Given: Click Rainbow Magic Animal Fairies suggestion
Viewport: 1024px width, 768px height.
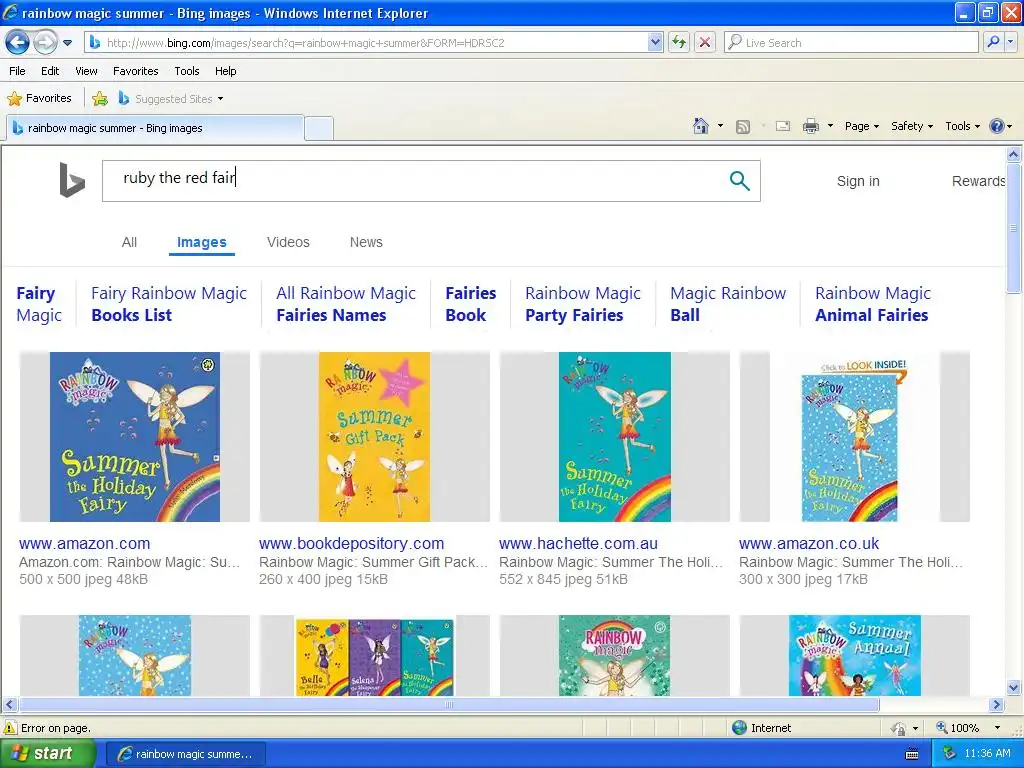Looking at the screenshot, I should [872, 304].
